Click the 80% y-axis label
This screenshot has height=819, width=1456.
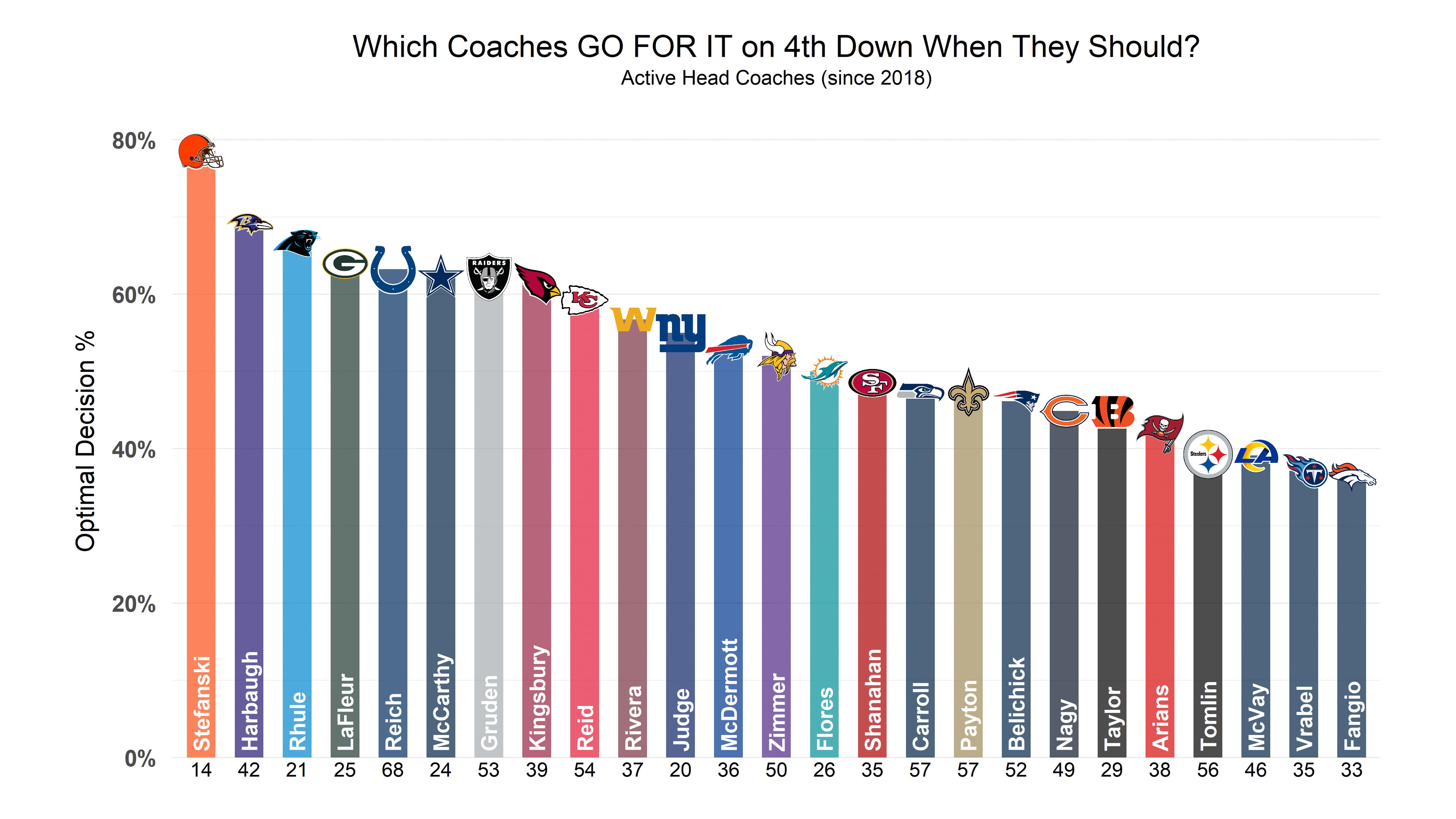coord(134,141)
